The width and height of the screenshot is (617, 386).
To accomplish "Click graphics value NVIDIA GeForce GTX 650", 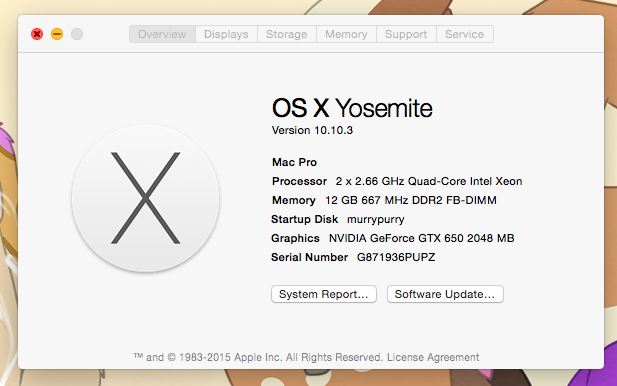I will coord(421,238).
